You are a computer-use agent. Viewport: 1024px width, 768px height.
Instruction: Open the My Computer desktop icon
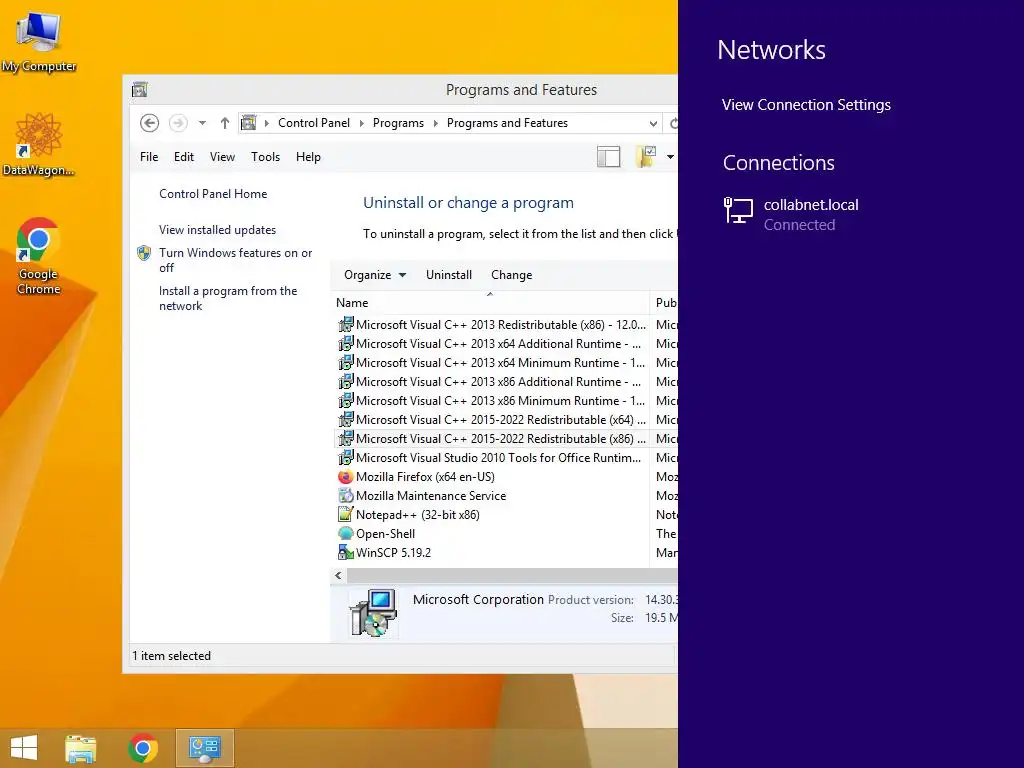pyautogui.click(x=39, y=42)
